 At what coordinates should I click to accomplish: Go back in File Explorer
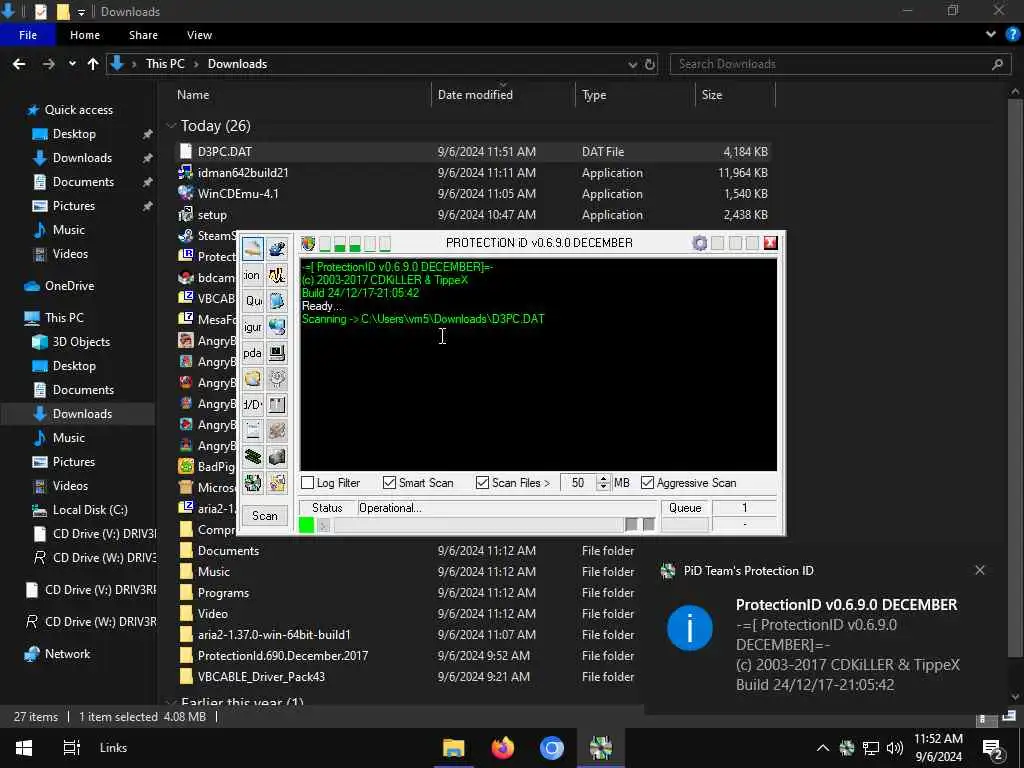click(x=19, y=64)
